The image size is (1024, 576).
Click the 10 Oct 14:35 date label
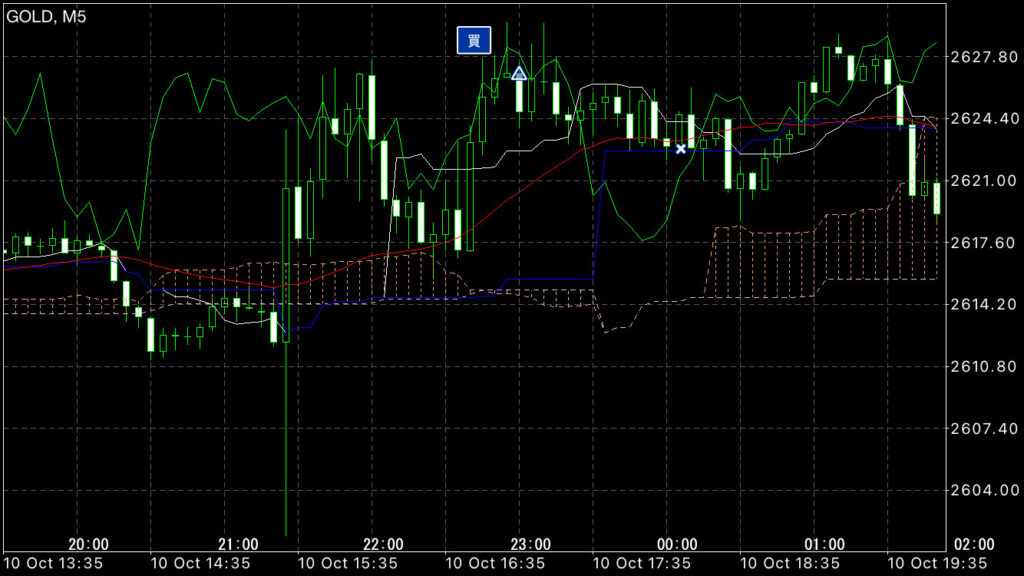coord(200,563)
